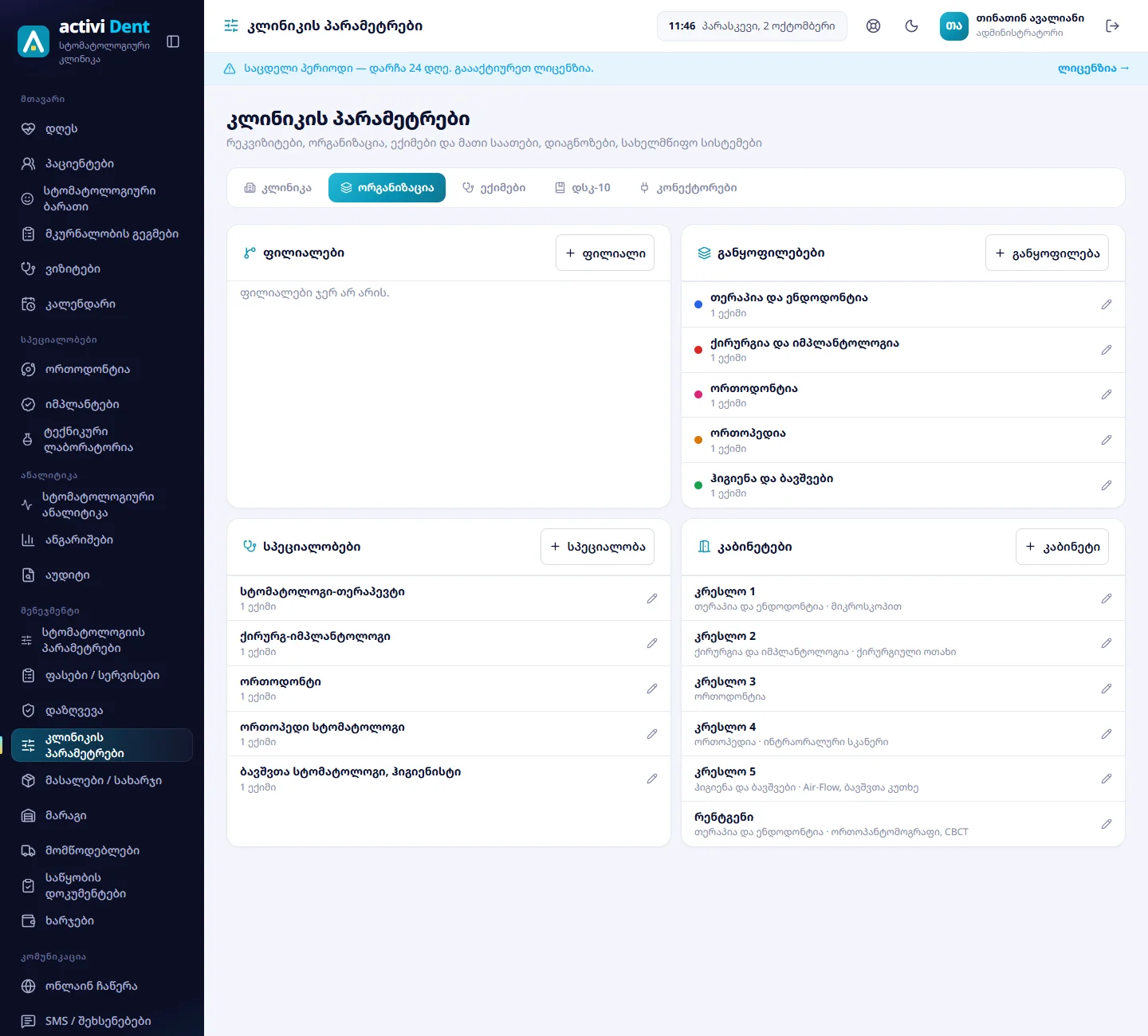Select the ორგანიზაცია tab
The height and width of the screenshot is (1036, 1148).
click(x=387, y=188)
